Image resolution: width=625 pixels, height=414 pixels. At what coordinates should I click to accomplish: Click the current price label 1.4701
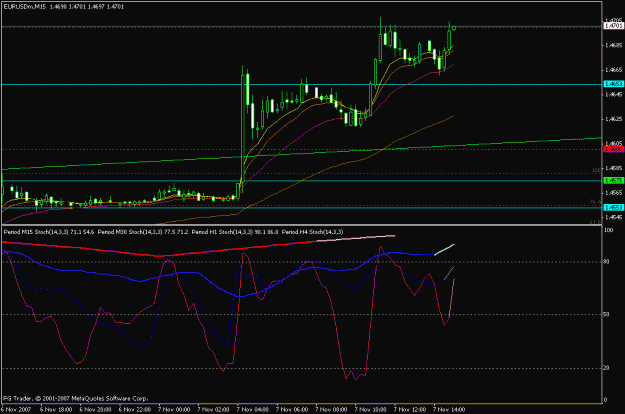(x=613, y=26)
